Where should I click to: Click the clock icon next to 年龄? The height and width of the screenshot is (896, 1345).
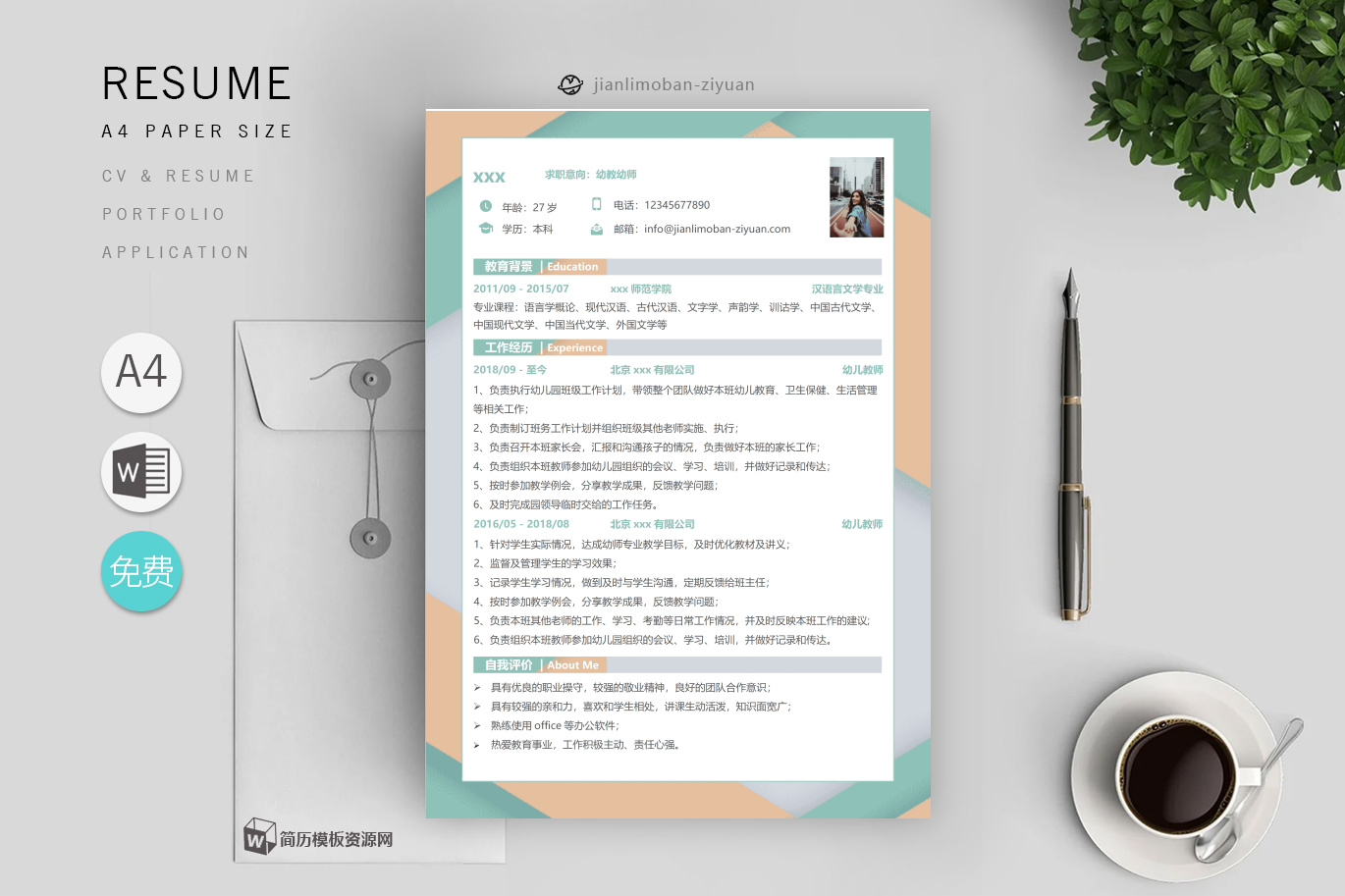pyautogui.click(x=485, y=206)
